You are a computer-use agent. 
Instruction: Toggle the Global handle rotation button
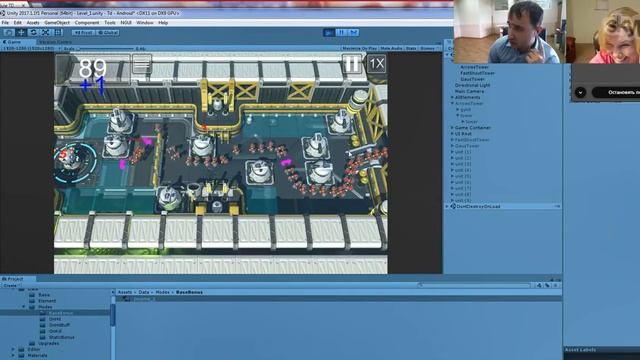(108, 33)
